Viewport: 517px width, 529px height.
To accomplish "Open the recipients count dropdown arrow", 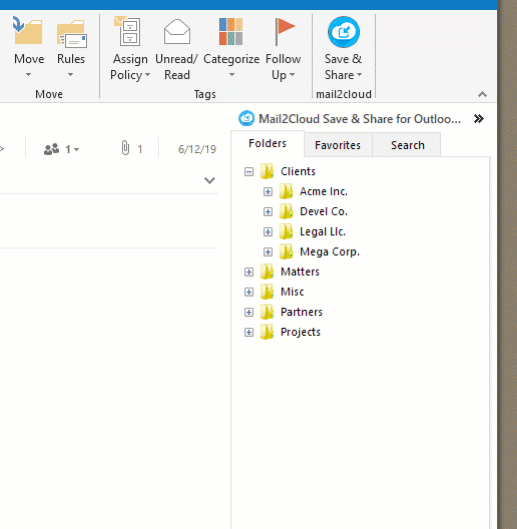I will pos(77,149).
